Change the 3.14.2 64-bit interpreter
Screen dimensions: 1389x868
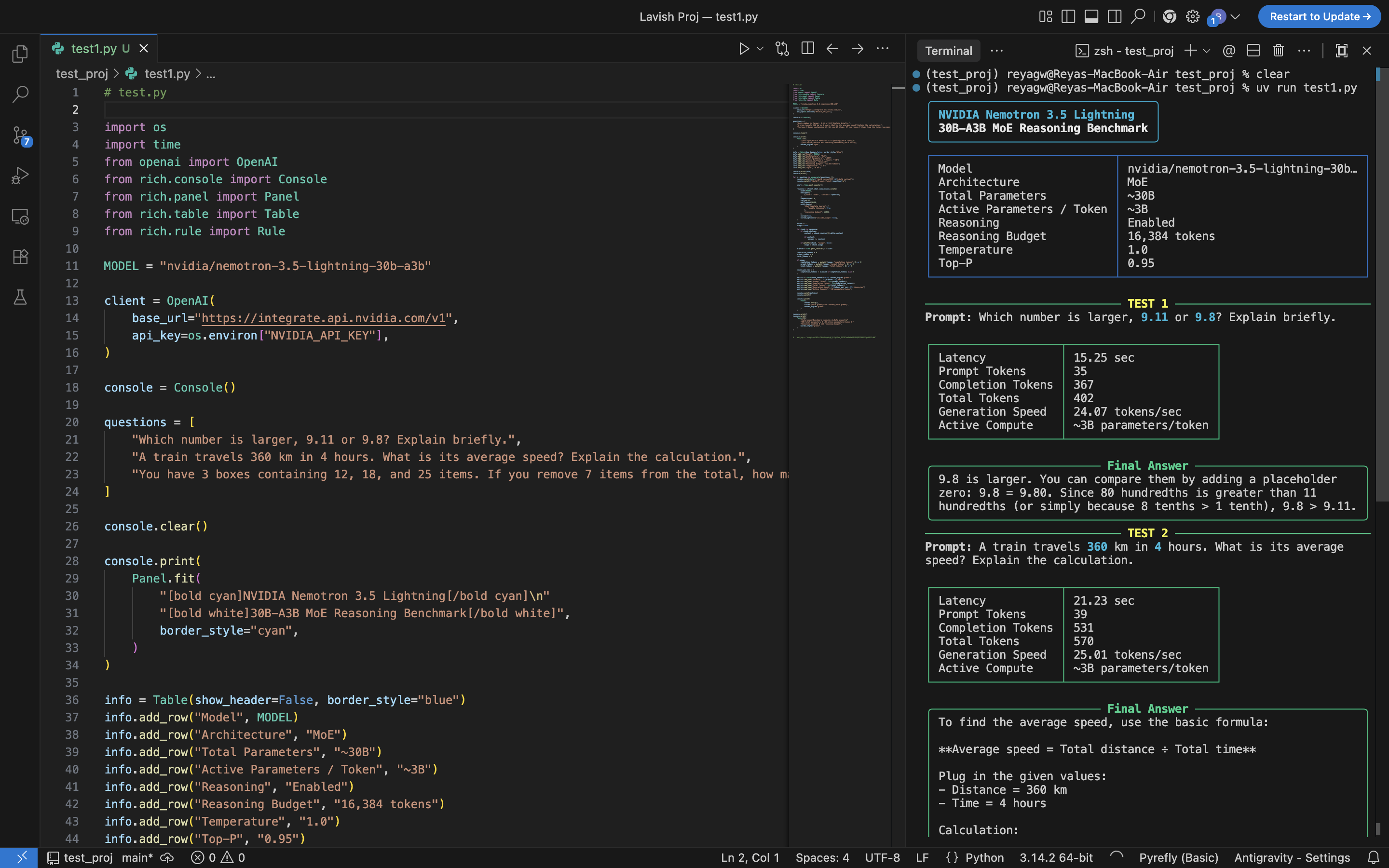[x=1056, y=858]
